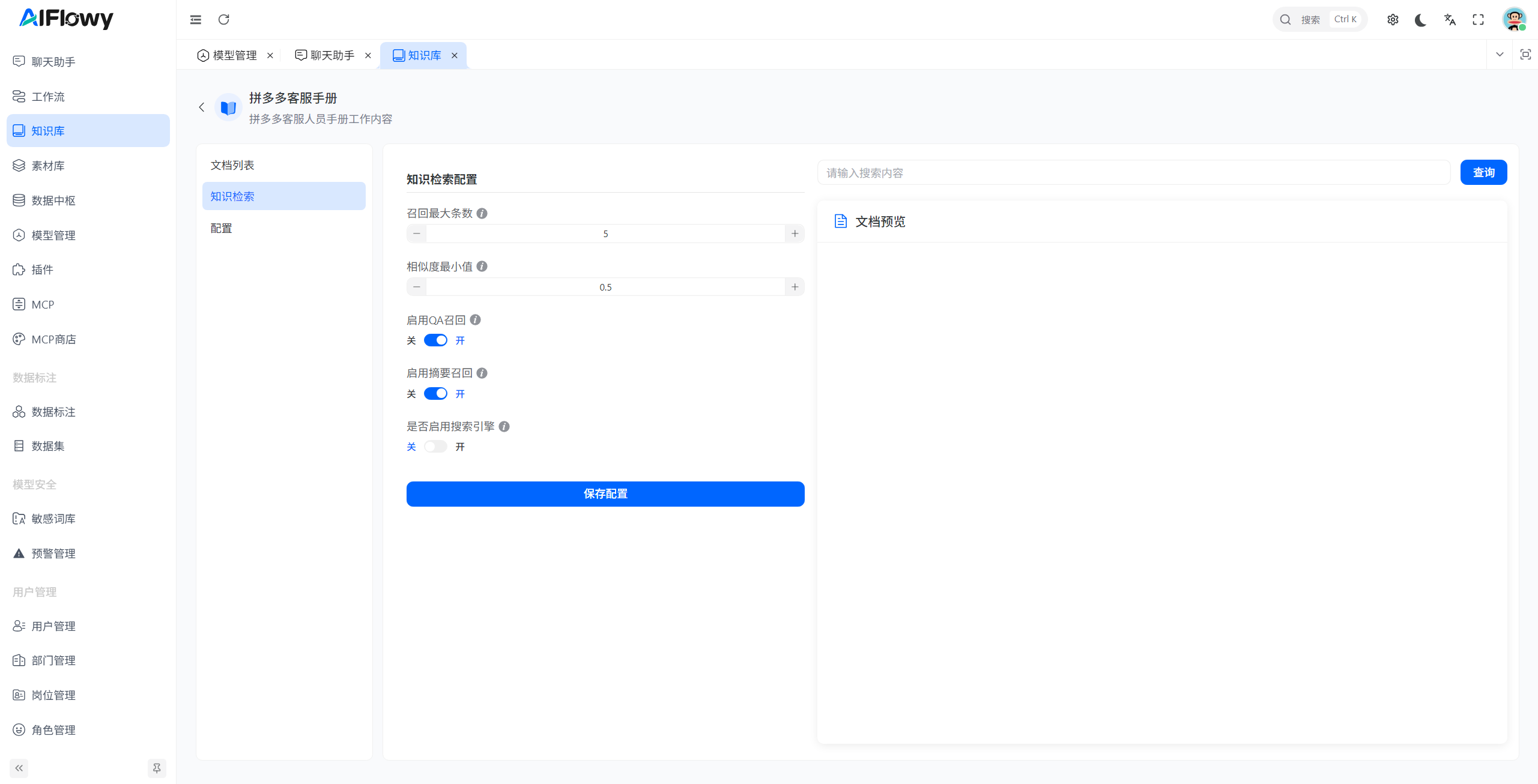Enable the 是否启用搜索引擎 switch
This screenshot has width=1538, height=784.
435,447
